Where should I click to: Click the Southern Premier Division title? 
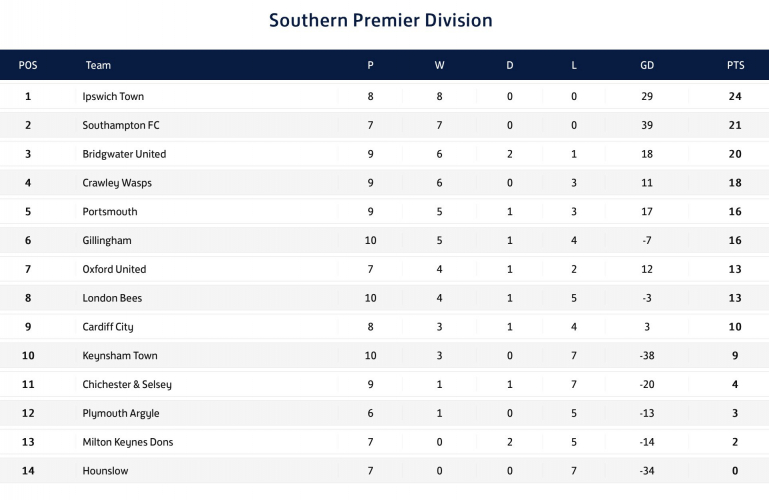point(381,20)
